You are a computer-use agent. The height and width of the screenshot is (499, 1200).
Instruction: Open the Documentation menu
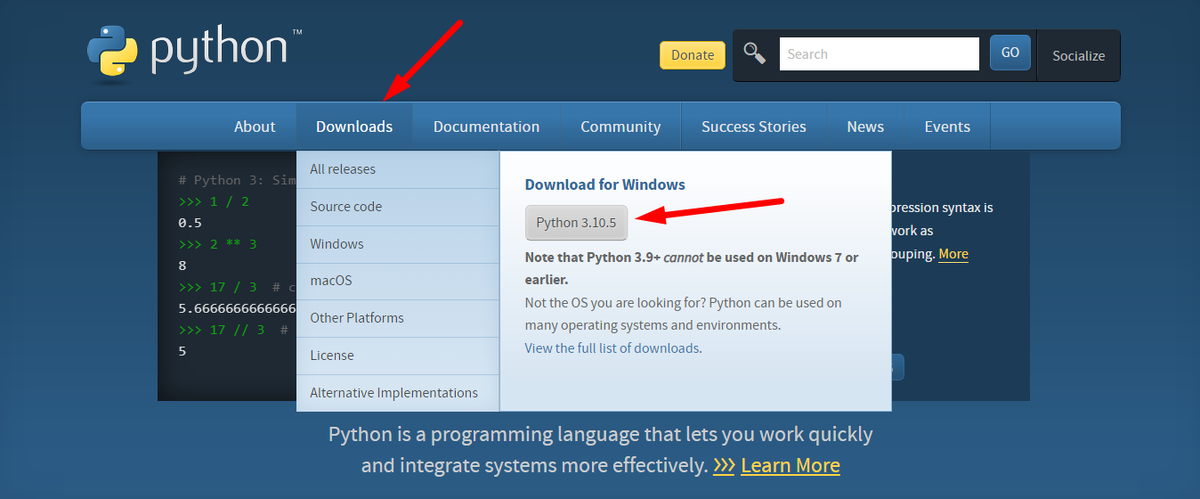486,126
